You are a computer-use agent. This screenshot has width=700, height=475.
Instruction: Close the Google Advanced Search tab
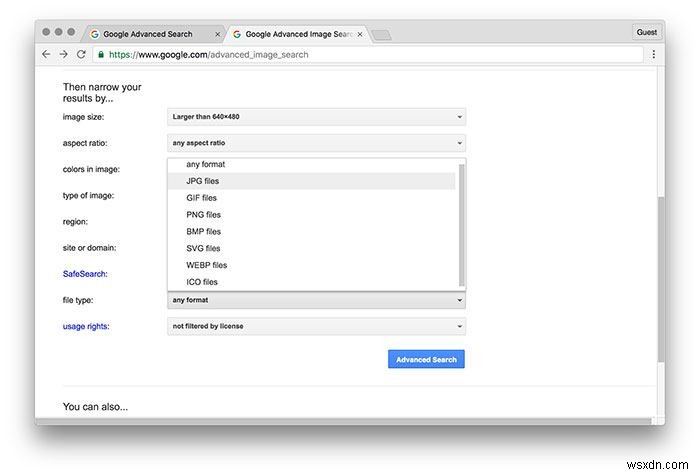click(217, 34)
